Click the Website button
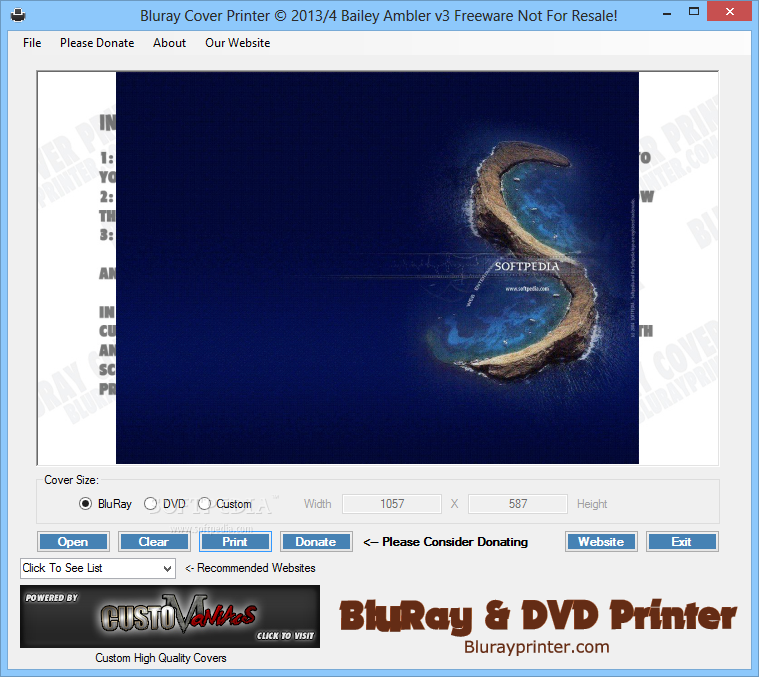This screenshot has width=759, height=677. pyautogui.click(x=601, y=542)
